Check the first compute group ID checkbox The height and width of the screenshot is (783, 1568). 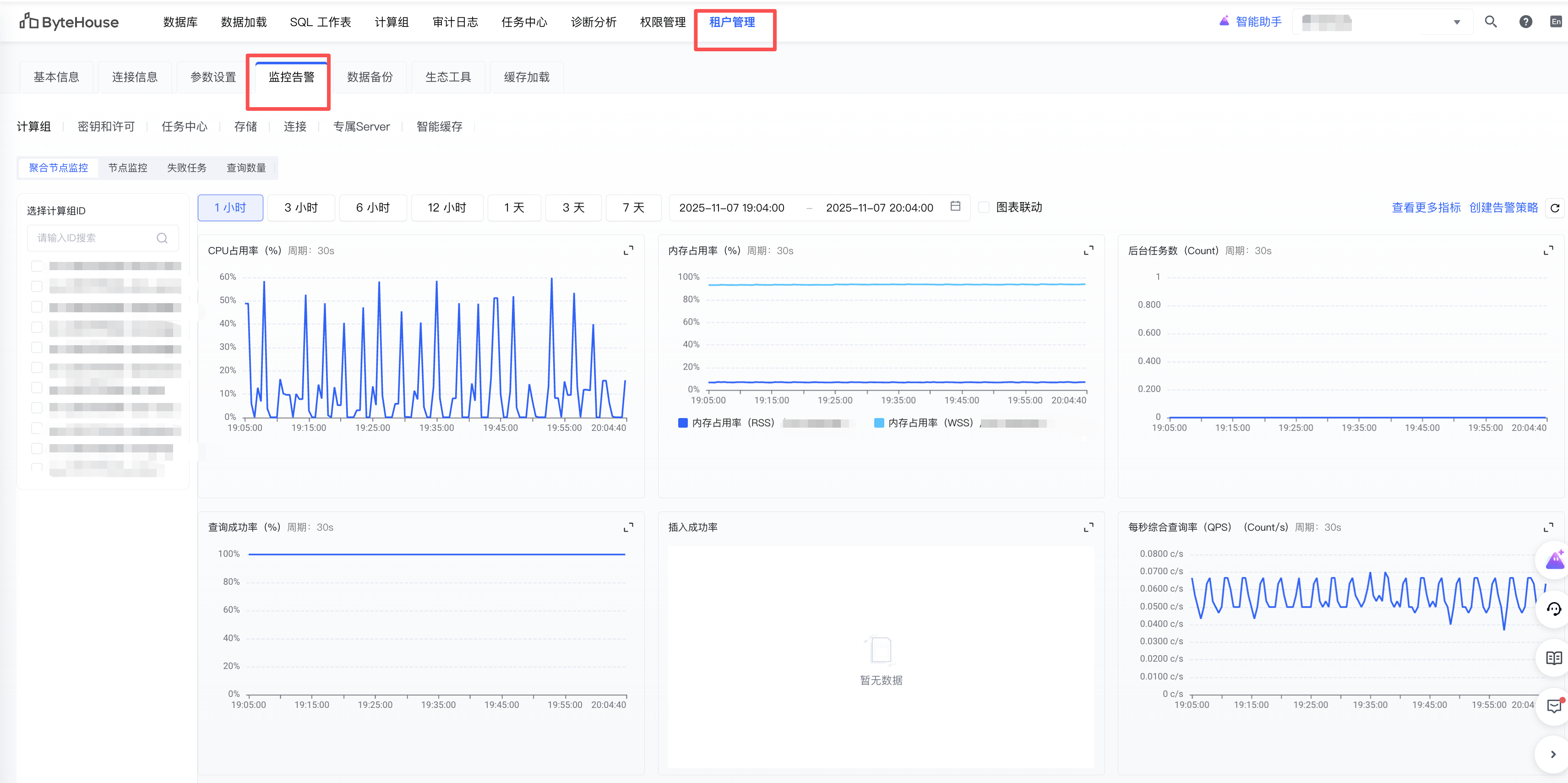[x=37, y=266]
